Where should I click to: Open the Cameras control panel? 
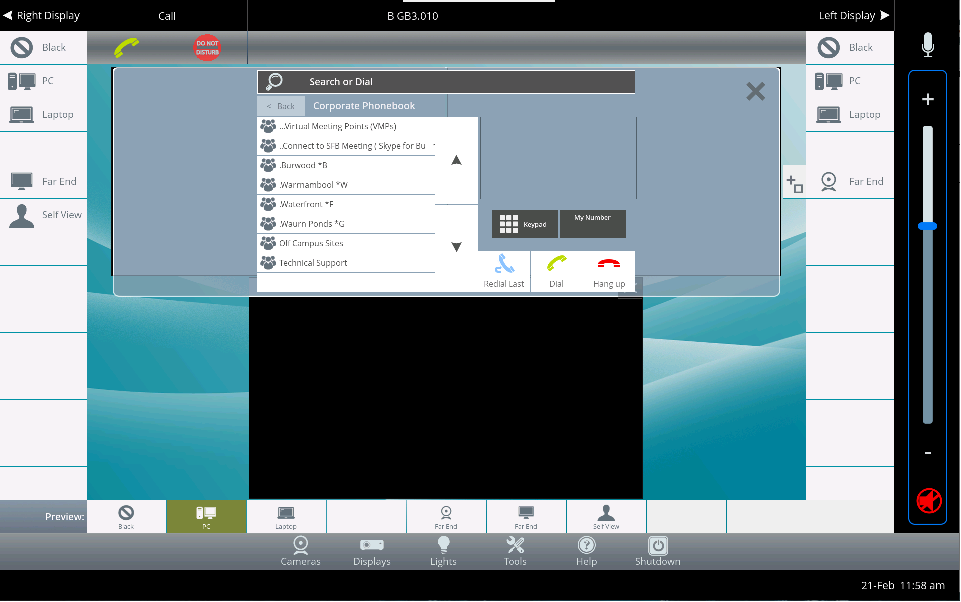300,549
